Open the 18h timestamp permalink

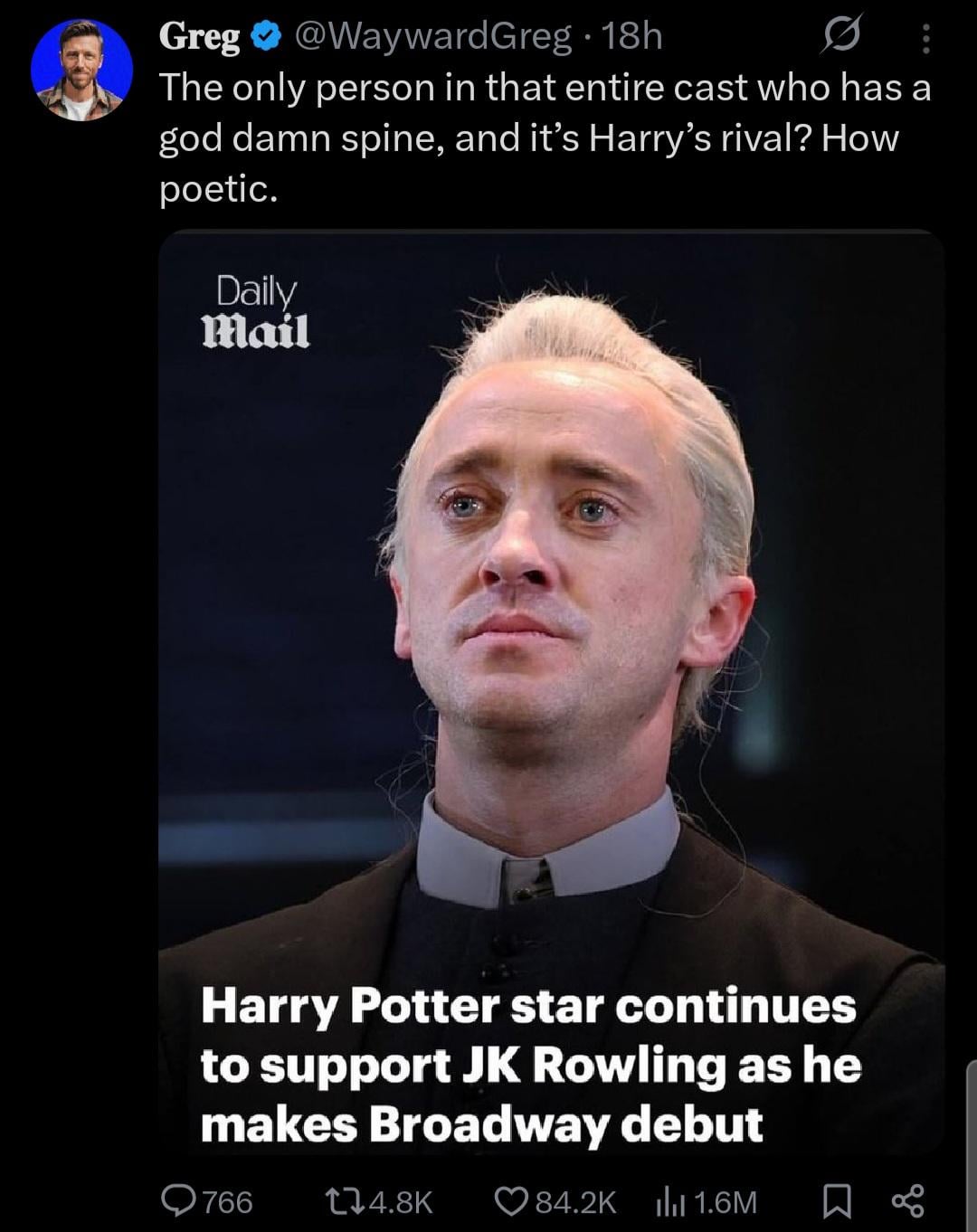pos(632,36)
